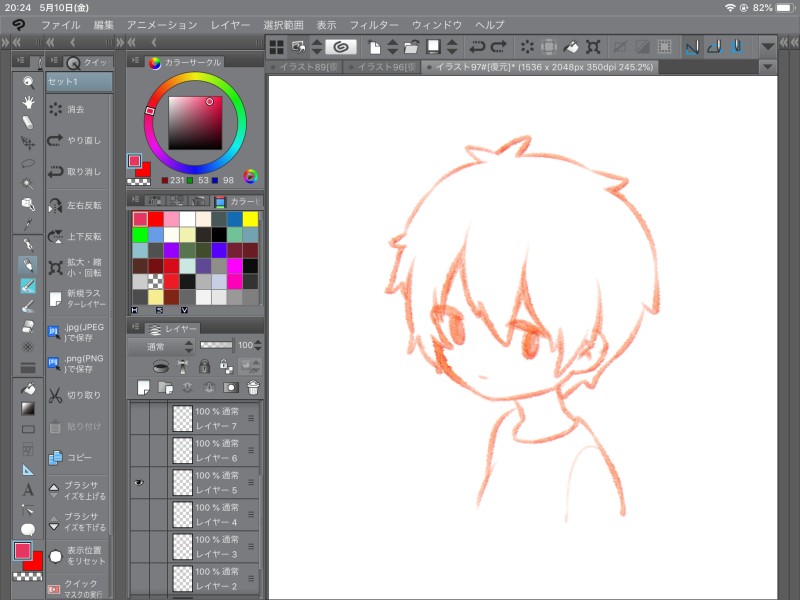Open ファイル menu

(60, 24)
